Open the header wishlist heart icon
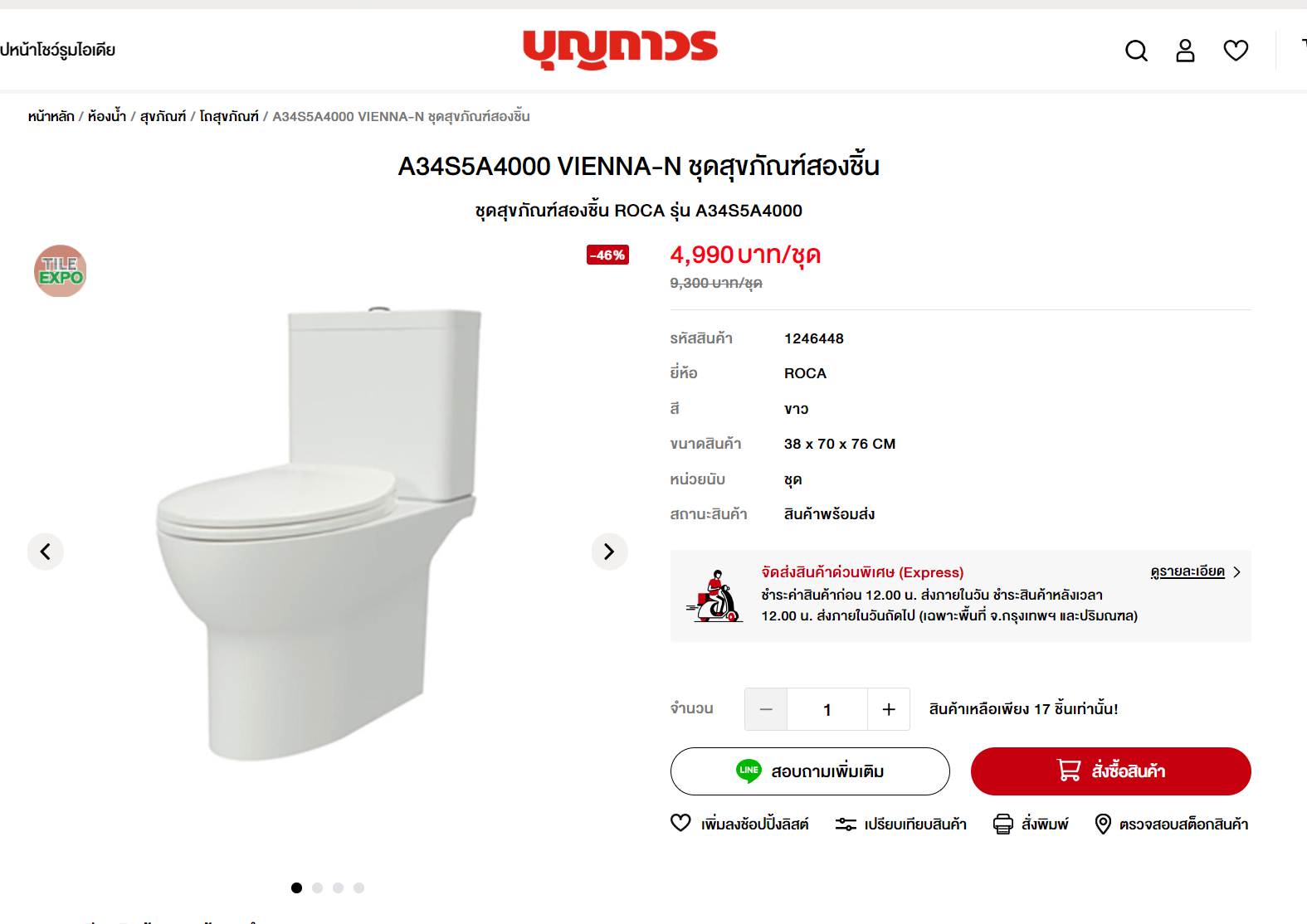 1236,51
